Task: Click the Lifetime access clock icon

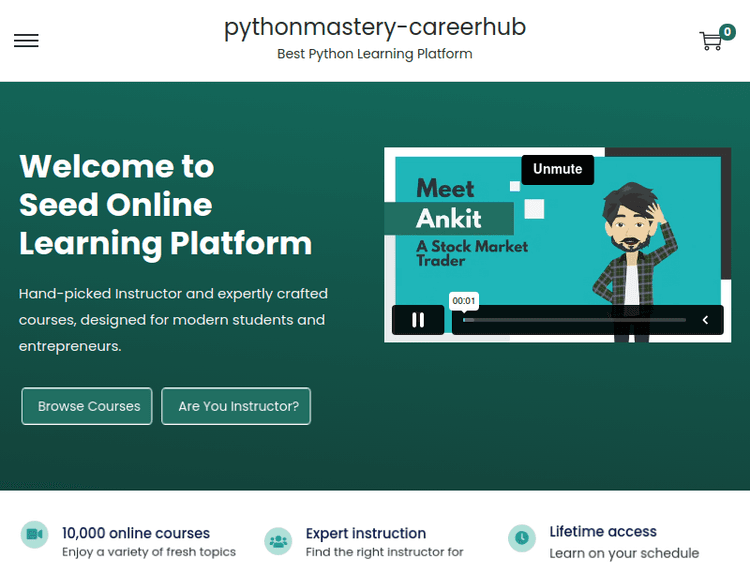Action: click(522, 538)
